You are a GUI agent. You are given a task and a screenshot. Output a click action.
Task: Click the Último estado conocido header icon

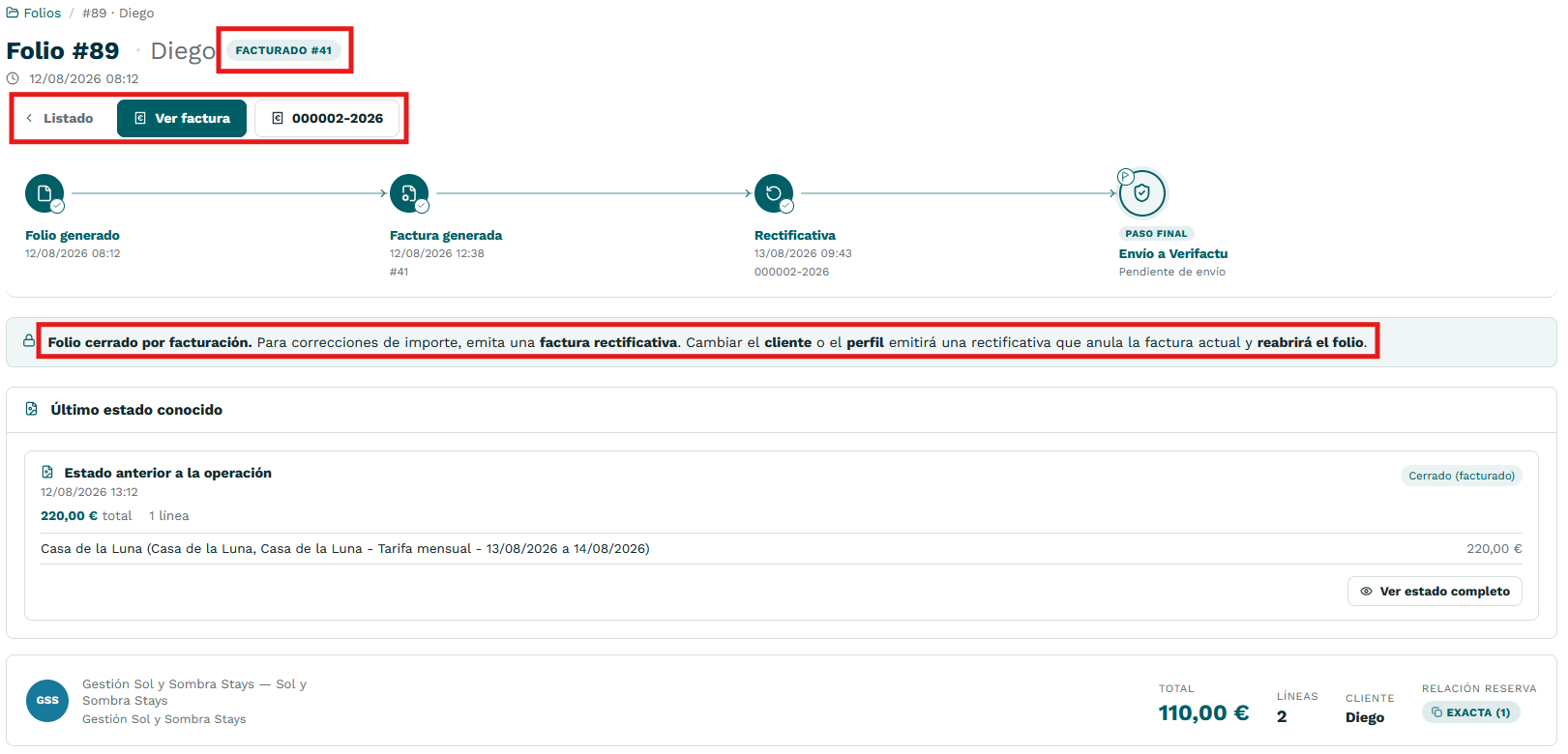[x=32, y=409]
